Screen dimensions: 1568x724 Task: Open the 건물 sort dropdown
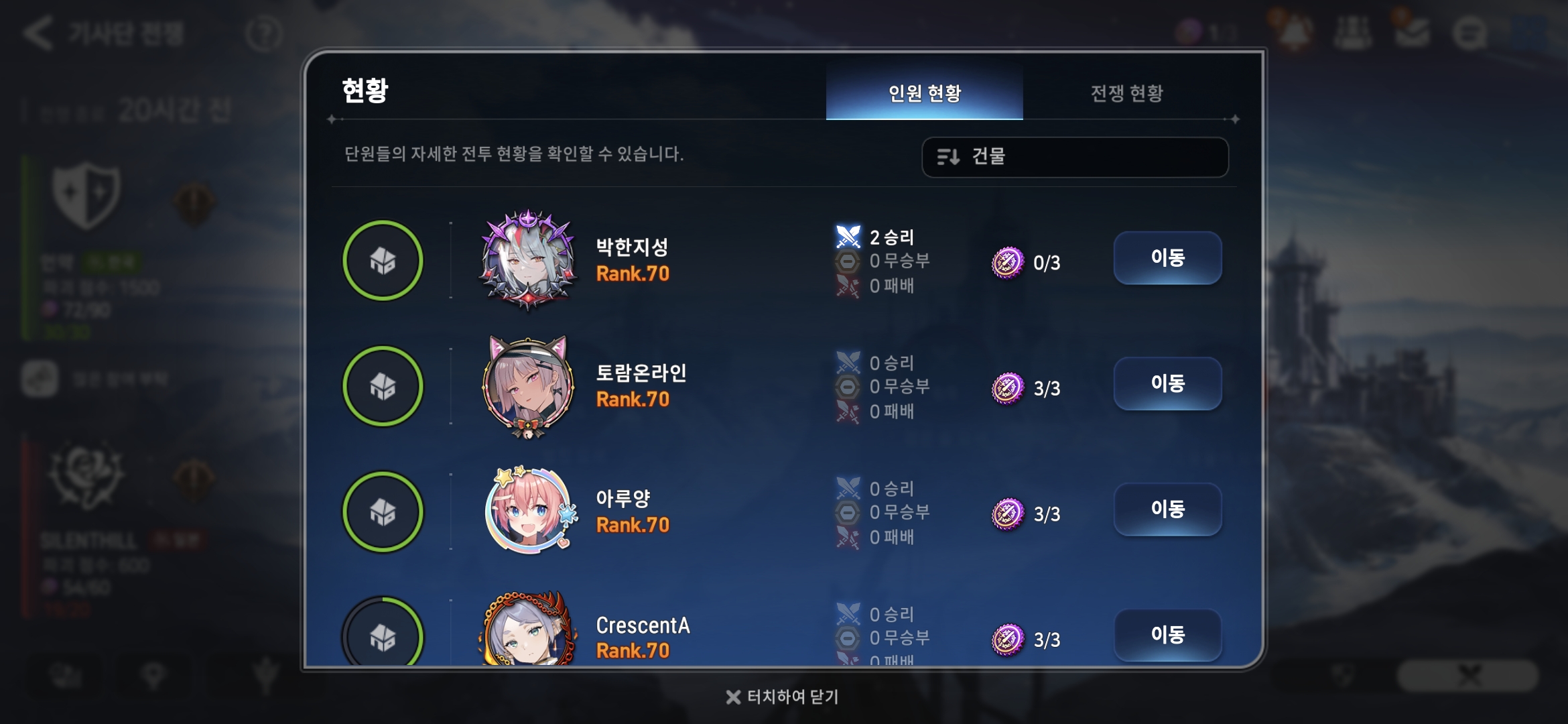click(x=1075, y=157)
